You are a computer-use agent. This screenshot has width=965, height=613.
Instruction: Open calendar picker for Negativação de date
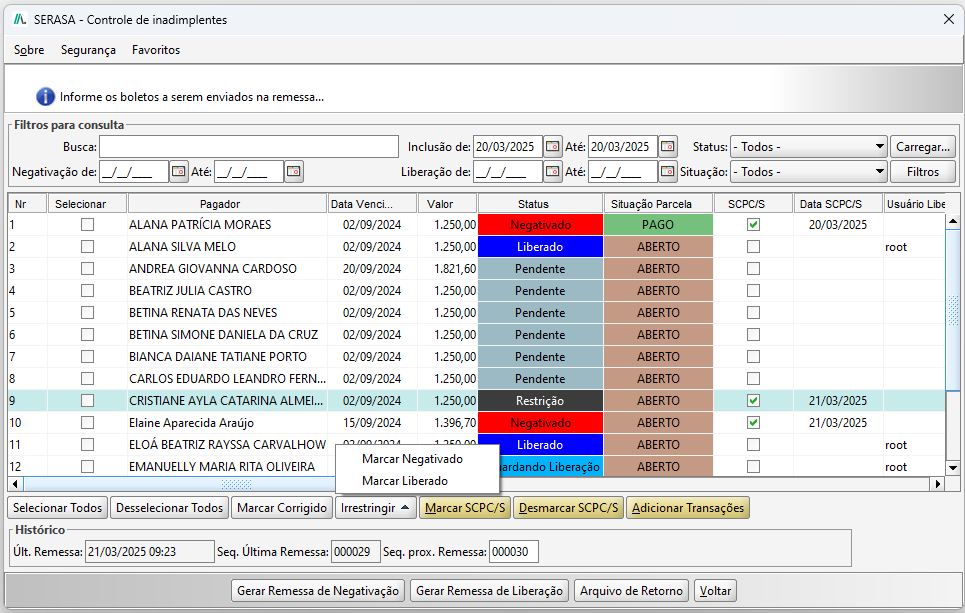click(x=178, y=171)
